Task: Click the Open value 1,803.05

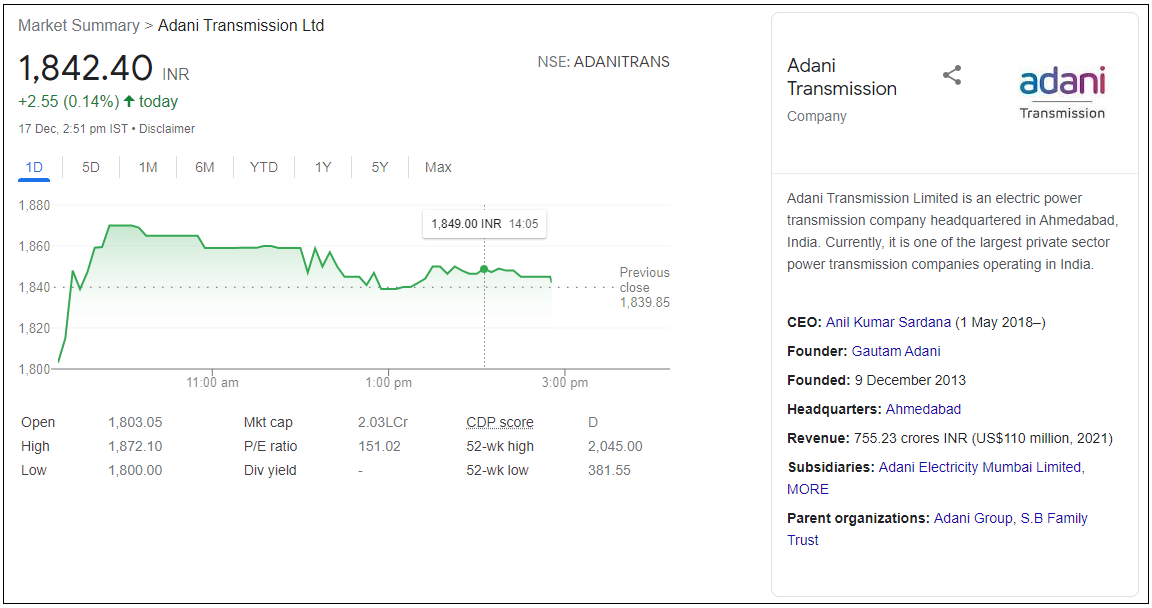Action: (x=135, y=422)
